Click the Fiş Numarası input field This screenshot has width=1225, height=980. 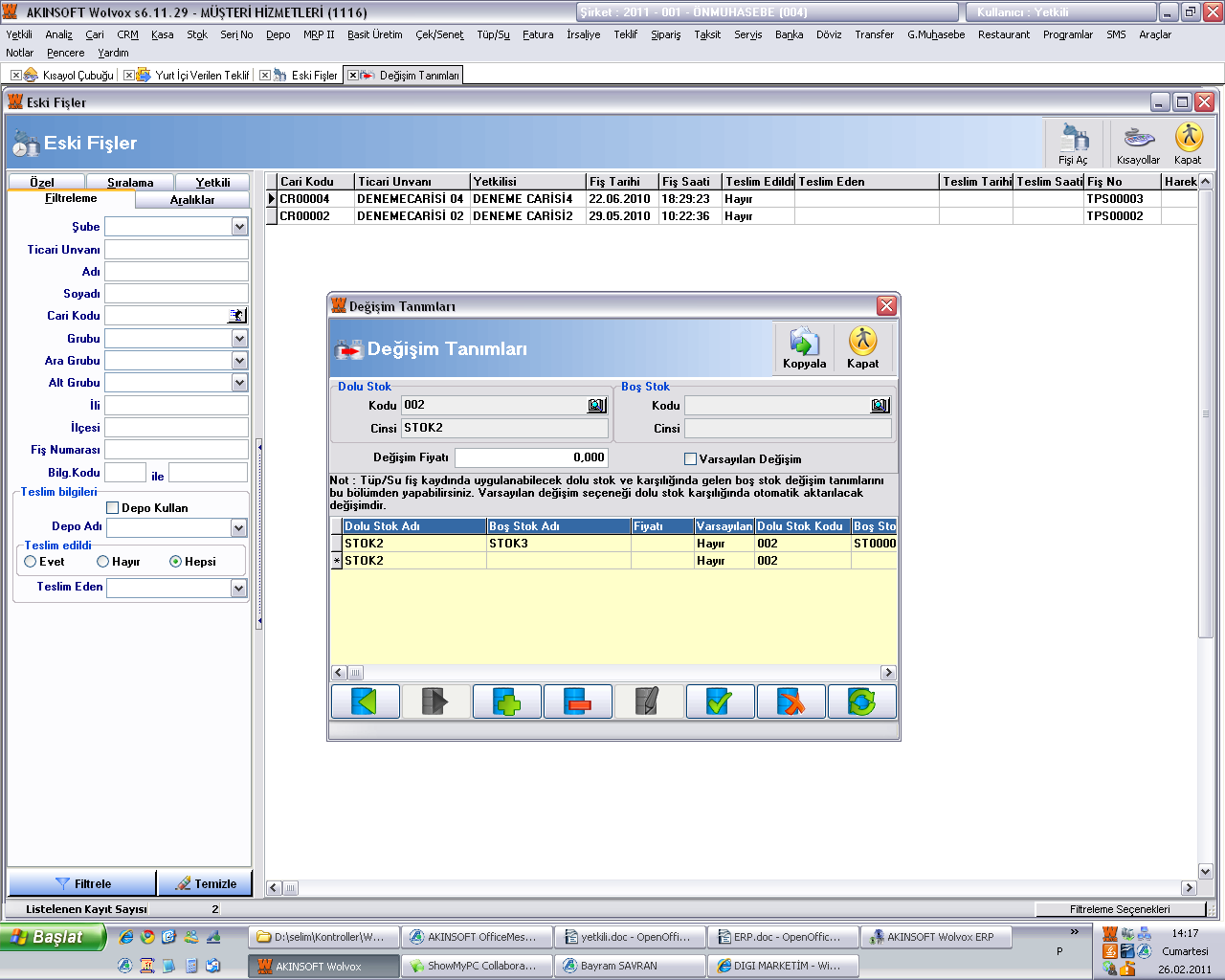(176, 450)
